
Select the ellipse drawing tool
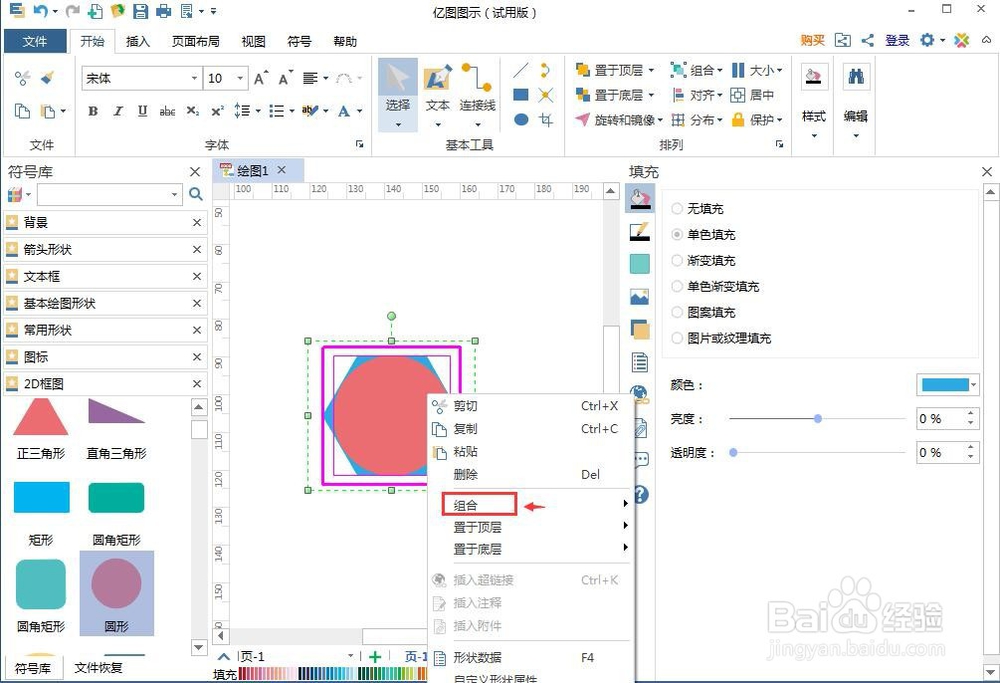pos(521,119)
